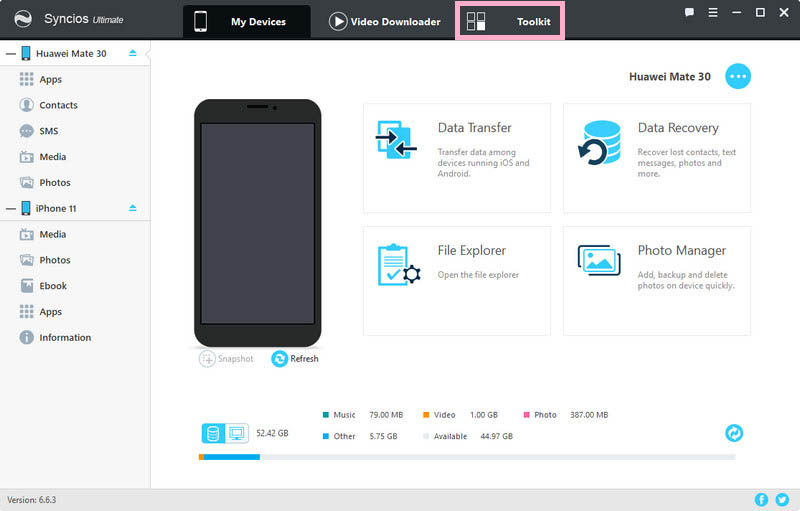Screen dimensions: 800x511
Task: Open the File Explorer title
Action: coord(471,250)
